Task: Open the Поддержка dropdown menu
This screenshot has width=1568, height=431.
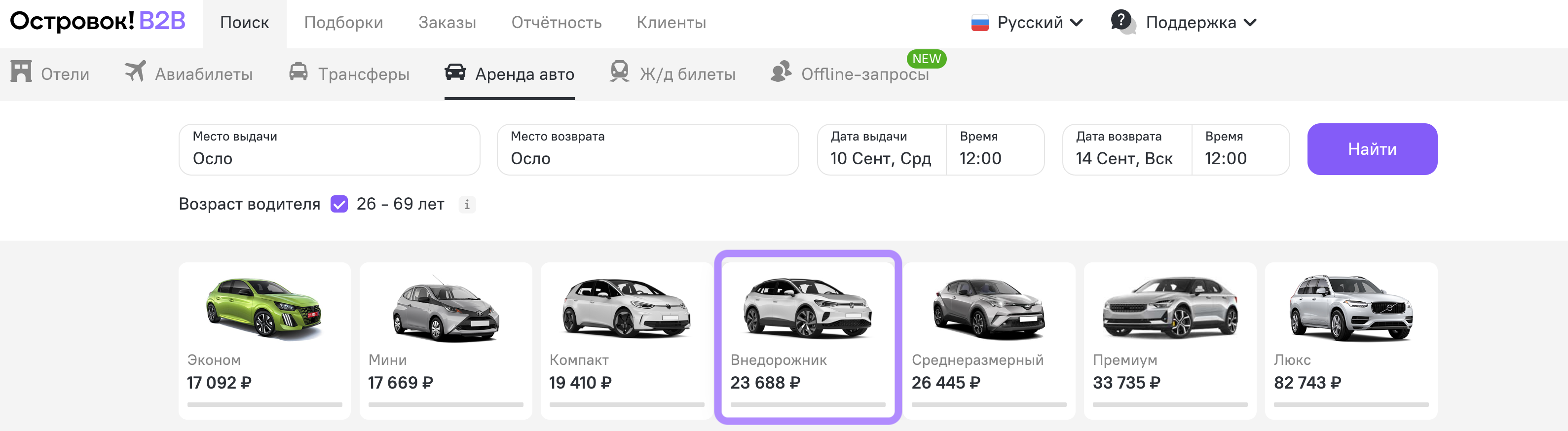Action: [x=1250, y=23]
